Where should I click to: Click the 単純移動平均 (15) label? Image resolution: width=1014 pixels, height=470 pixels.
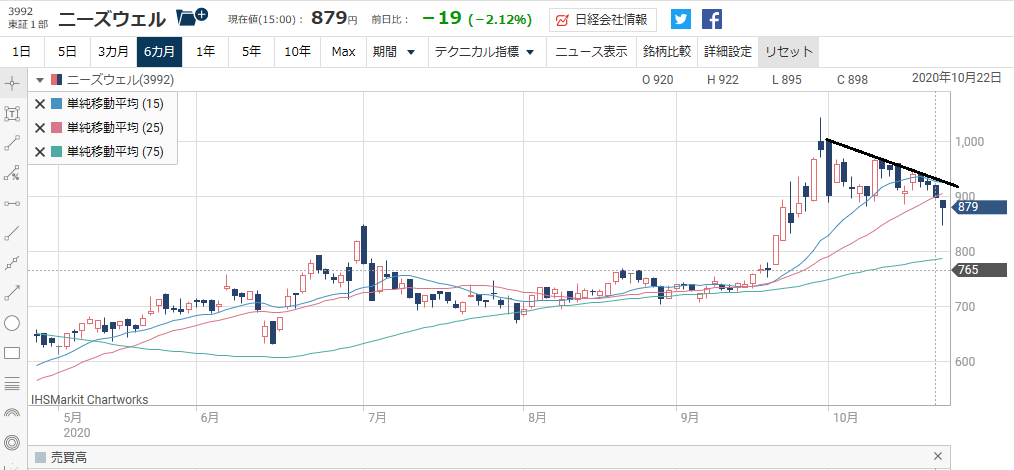point(115,103)
